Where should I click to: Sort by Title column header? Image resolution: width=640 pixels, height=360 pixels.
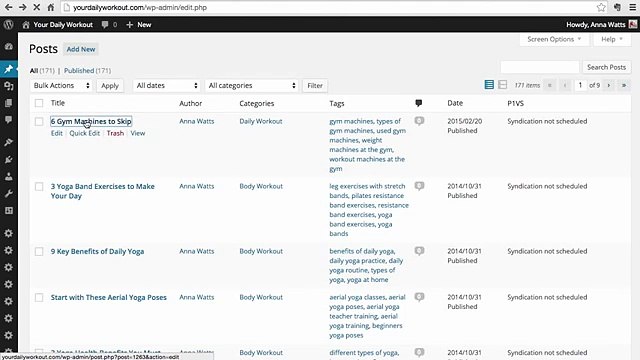[x=58, y=103]
